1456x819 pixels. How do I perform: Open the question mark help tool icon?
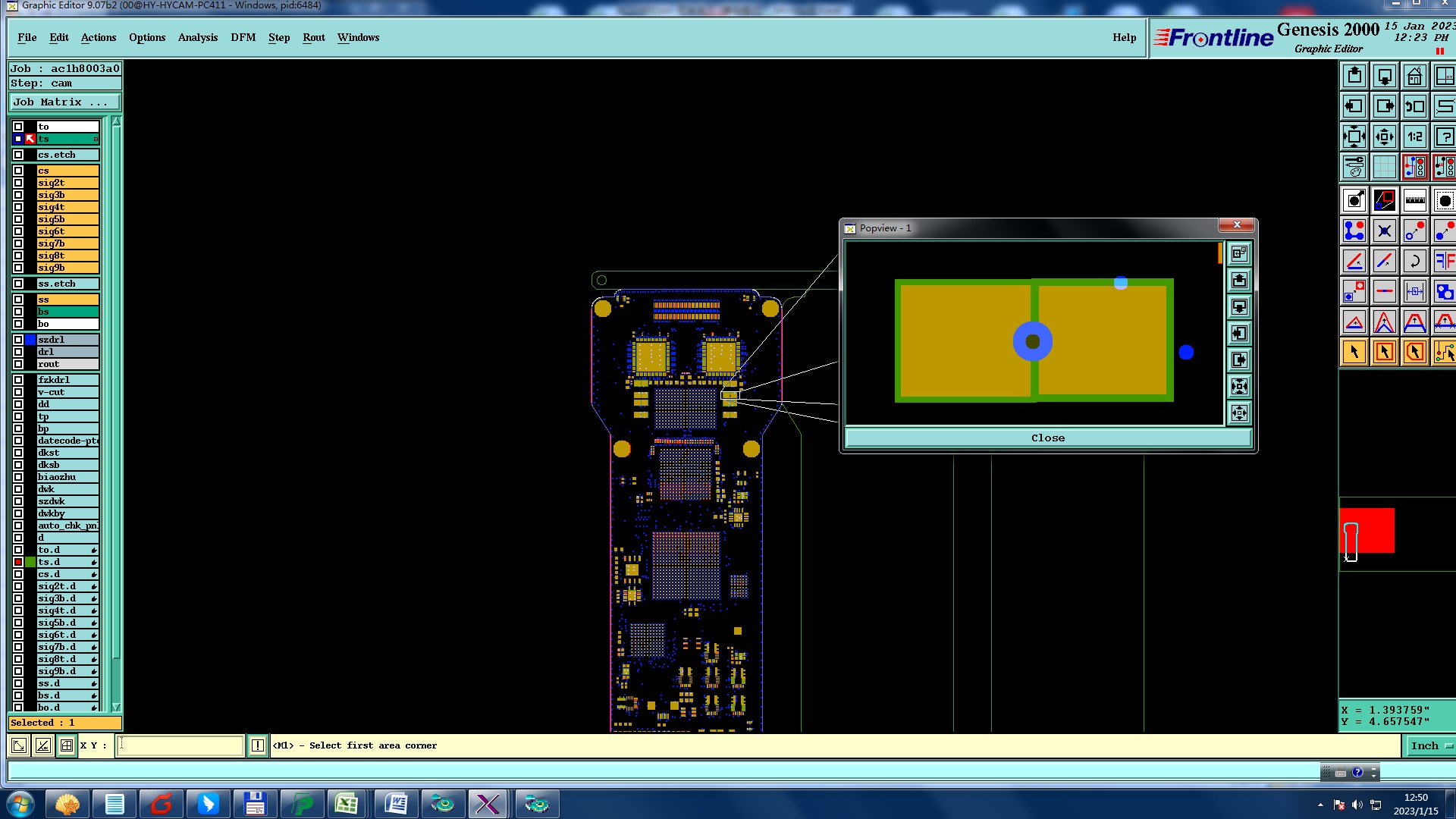[x=1444, y=137]
